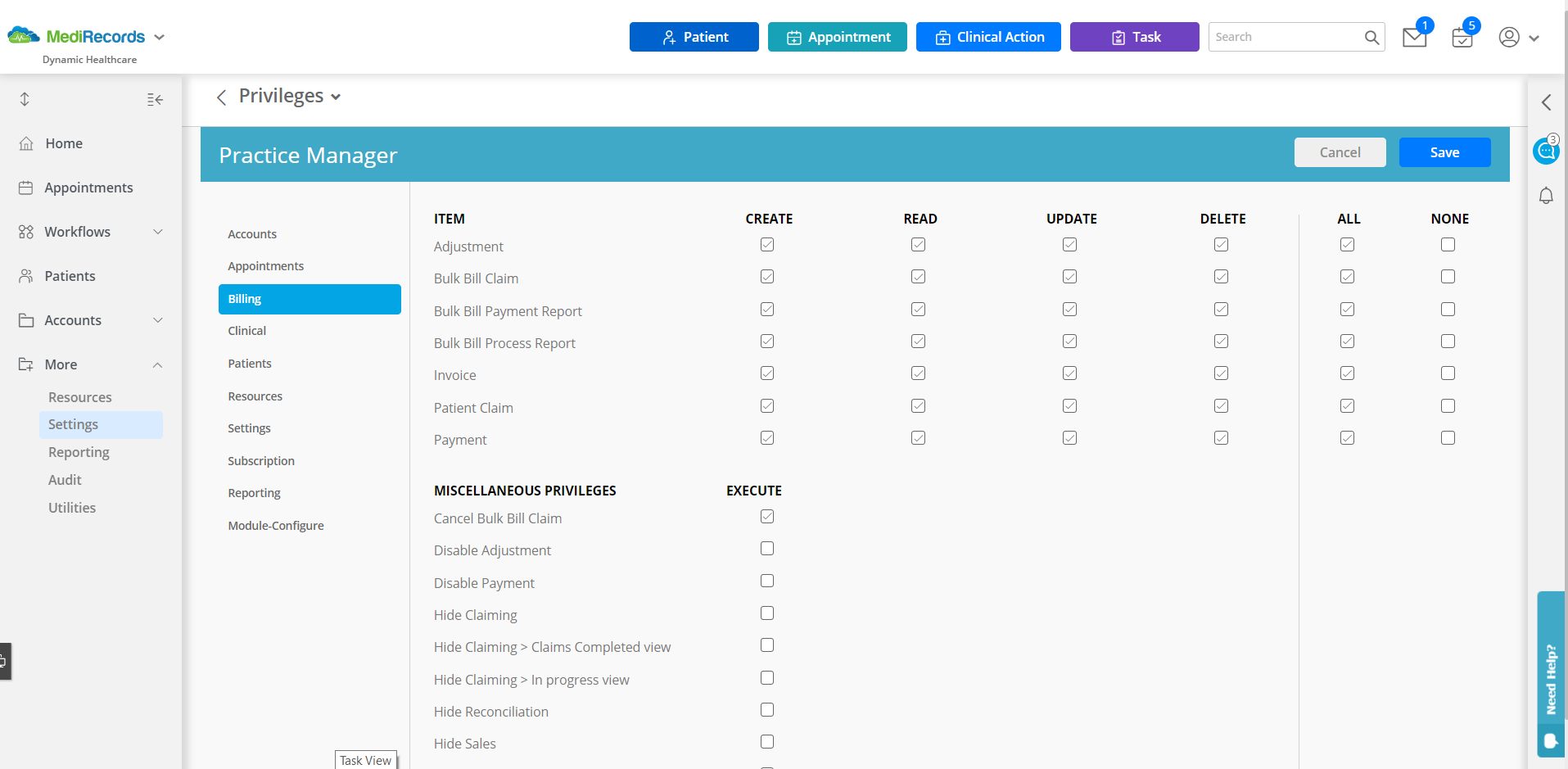Check Disable Payment execute checkbox
Image resolution: width=1568 pixels, height=769 pixels.
(767, 581)
